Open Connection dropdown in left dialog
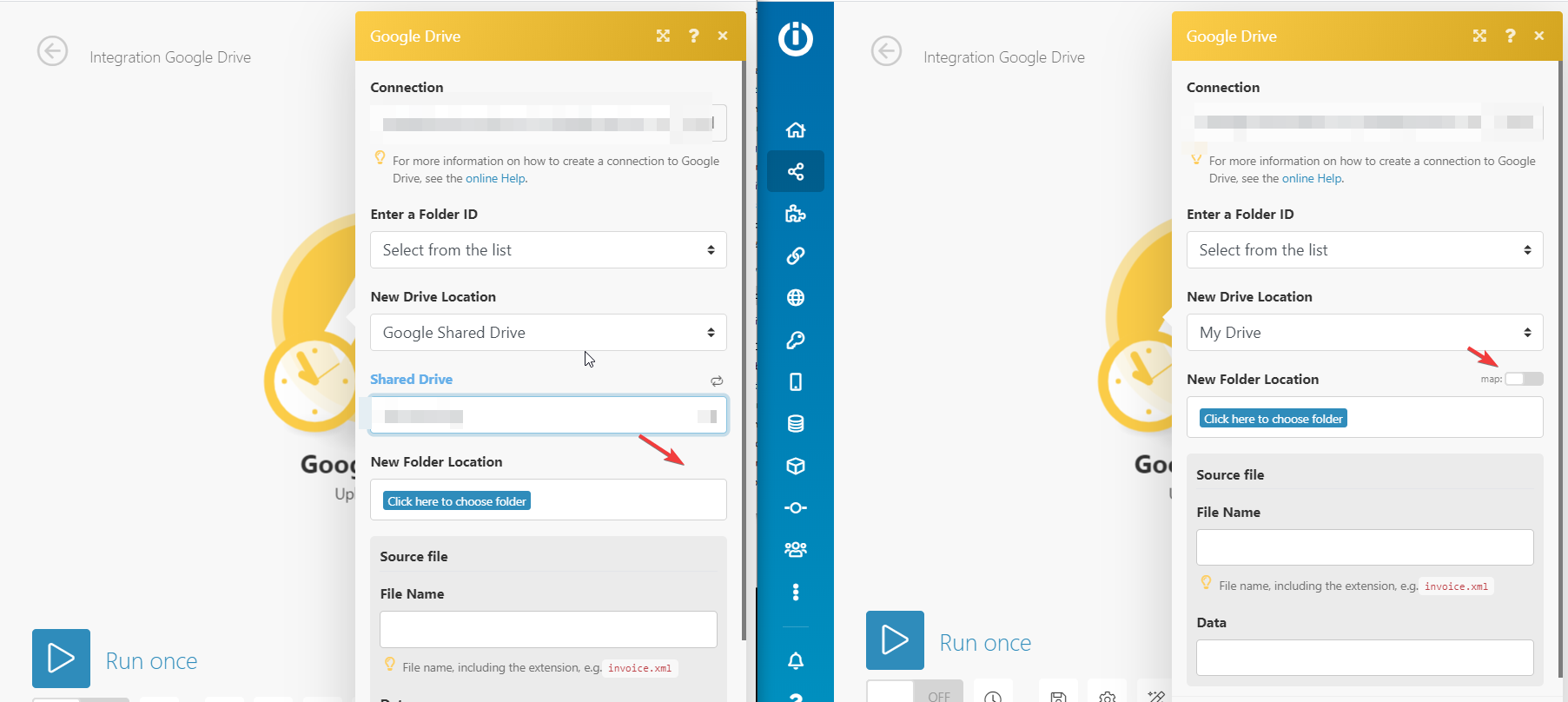Image resolution: width=1568 pixels, height=702 pixels. pyautogui.click(x=548, y=123)
